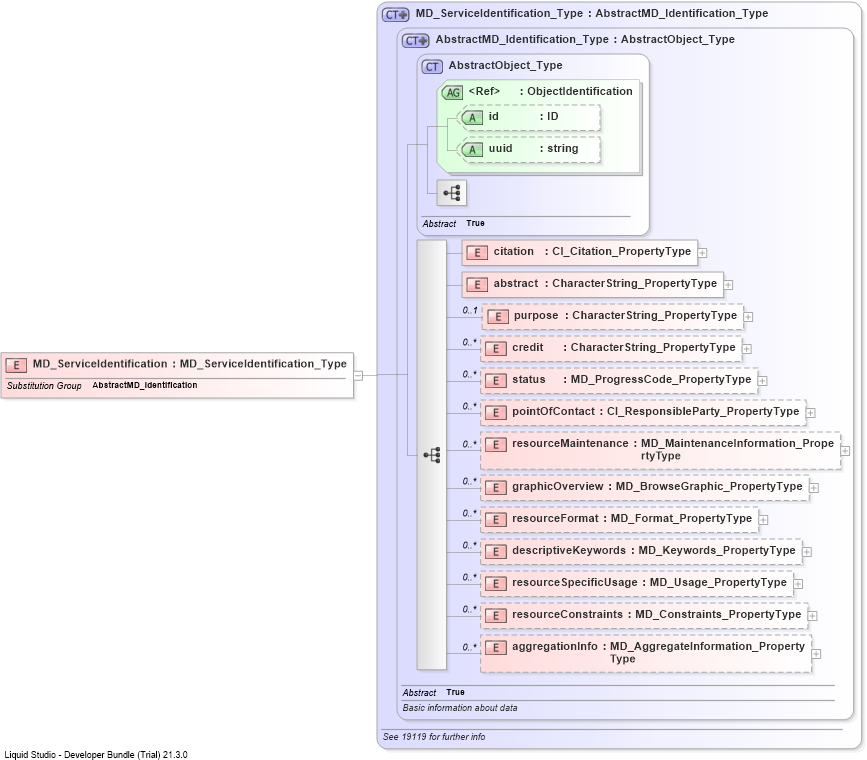Expand the descriptiveKeywords element
Image resolution: width=867 pixels, height=760 pixels.
click(x=807, y=552)
